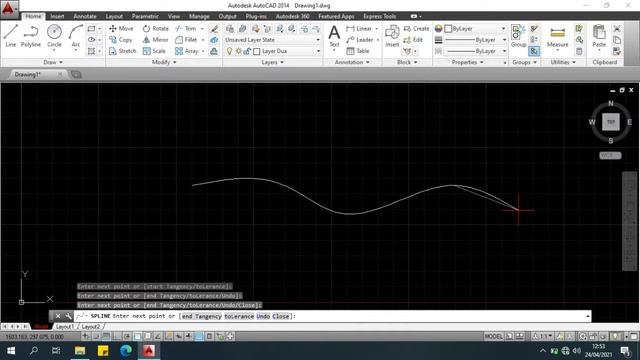Open the Home ribbon tab

click(33, 16)
